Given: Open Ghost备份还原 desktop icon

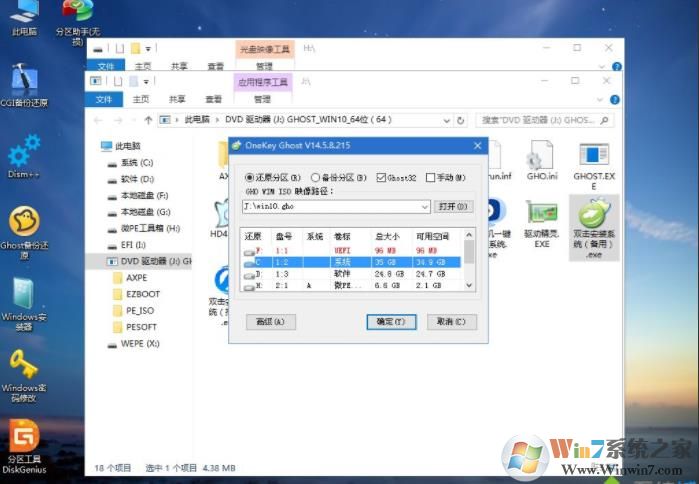Looking at the screenshot, I should point(24,233).
